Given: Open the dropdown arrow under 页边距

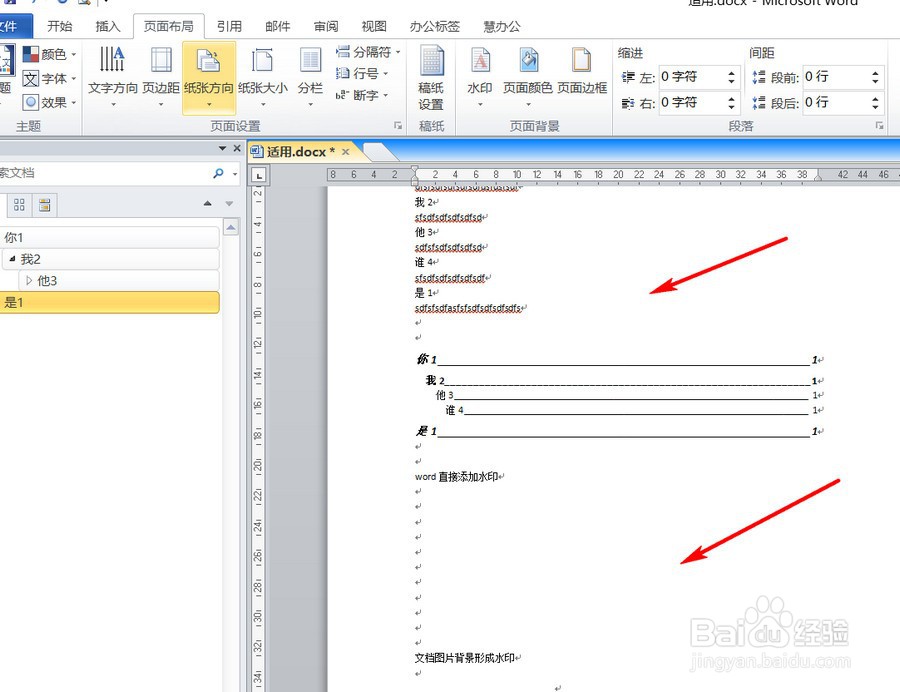Looking at the screenshot, I should click(x=161, y=104).
